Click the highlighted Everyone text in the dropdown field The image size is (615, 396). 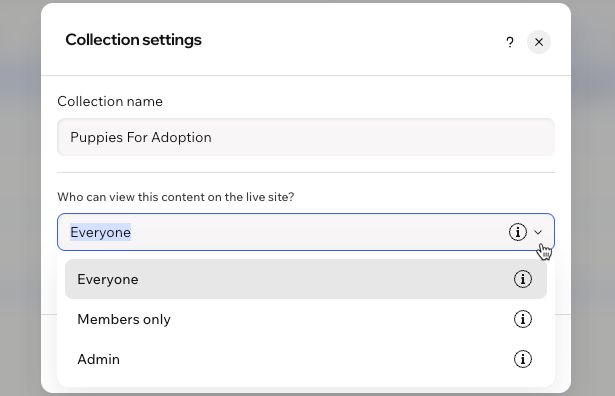point(100,232)
